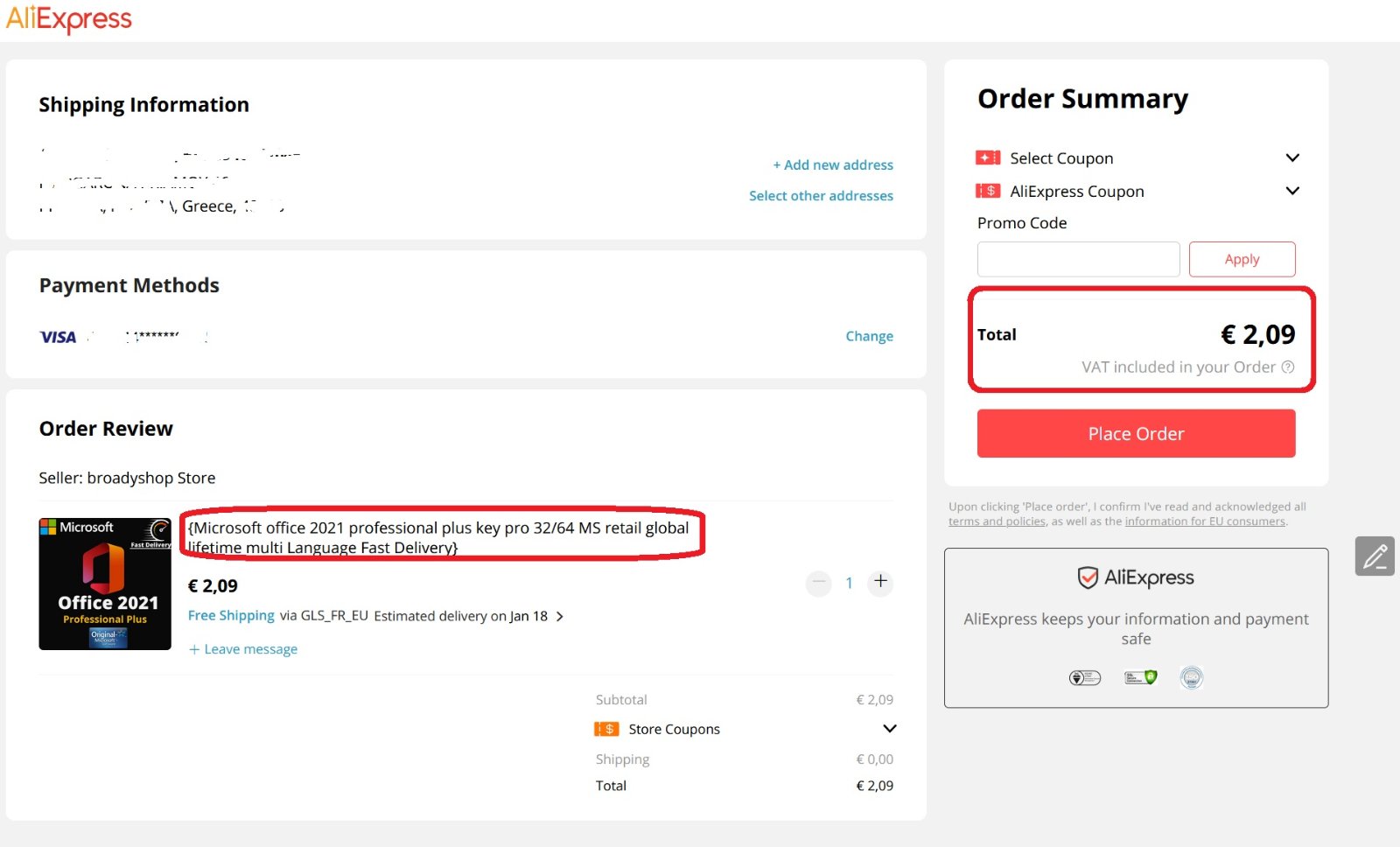Image resolution: width=1400 pixels, height=847 pixels.
Task: Click the round blue certification seal
Action: (1192, 677)
